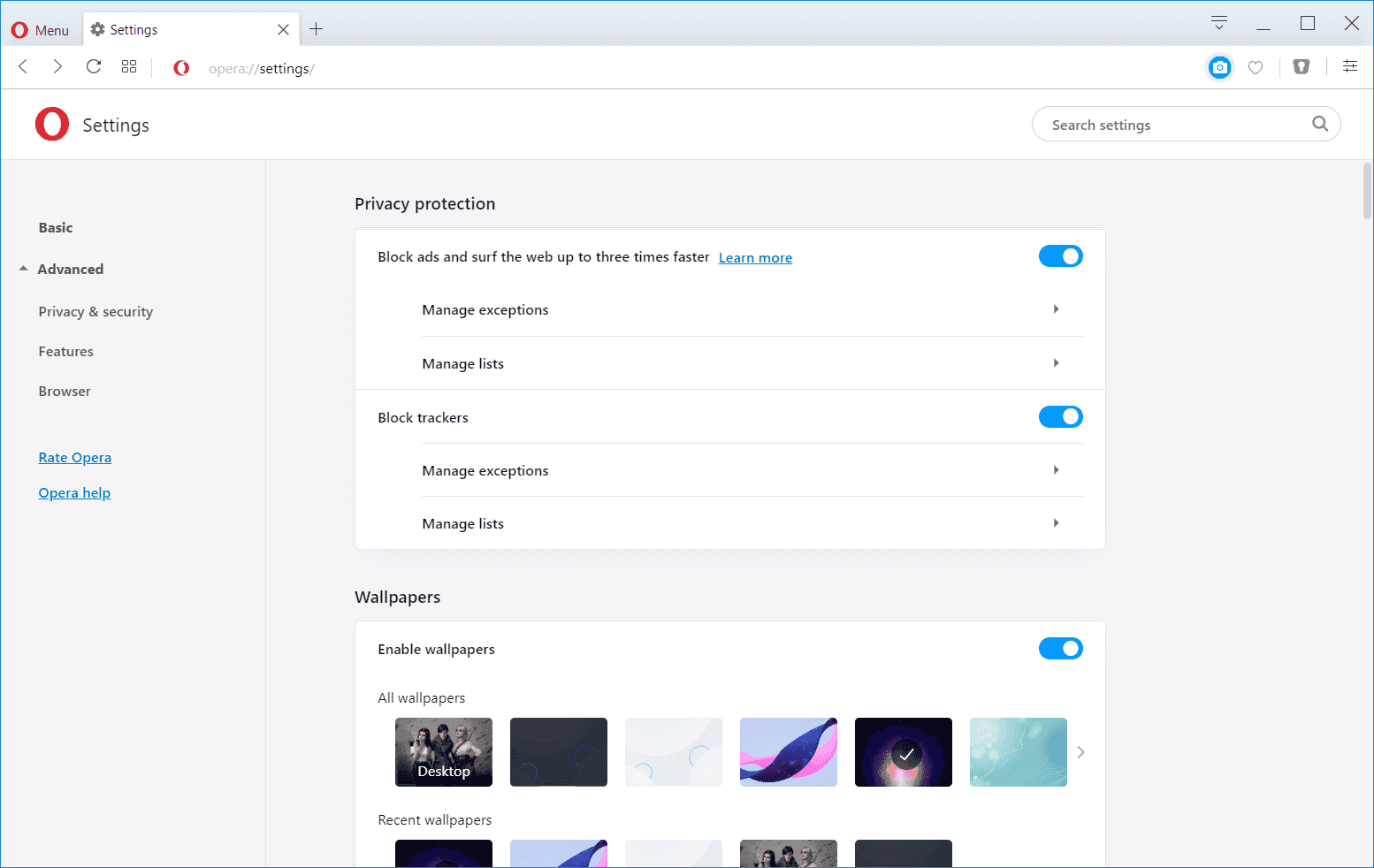This screenshot has height=868, width=1374.
Task: Select Privacy & security in the sidebar
Action: tap(95, 312)
